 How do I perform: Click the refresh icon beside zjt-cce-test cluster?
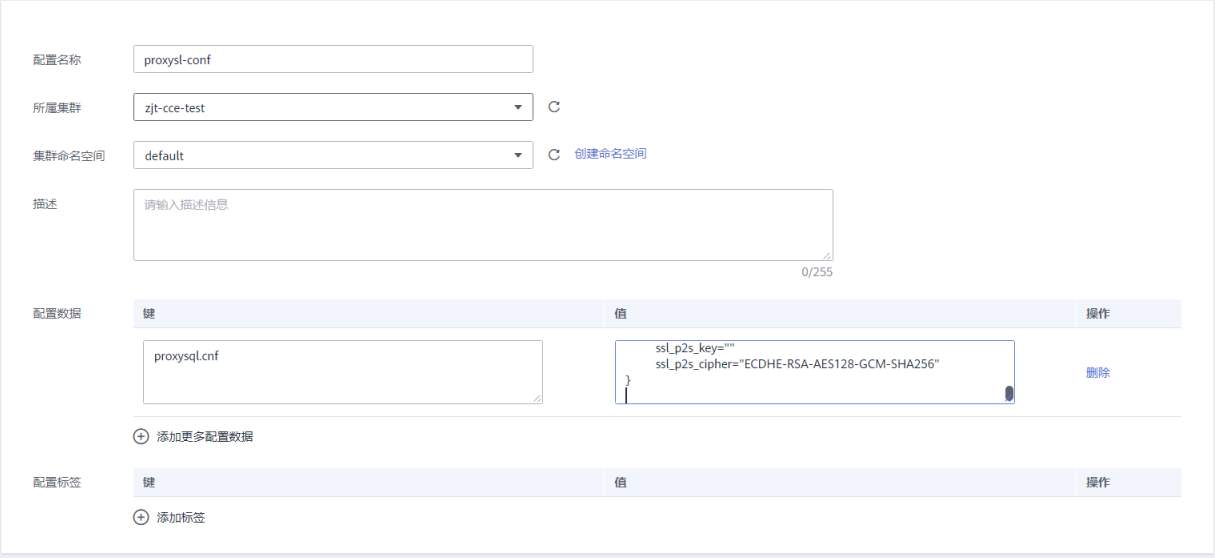553,107
